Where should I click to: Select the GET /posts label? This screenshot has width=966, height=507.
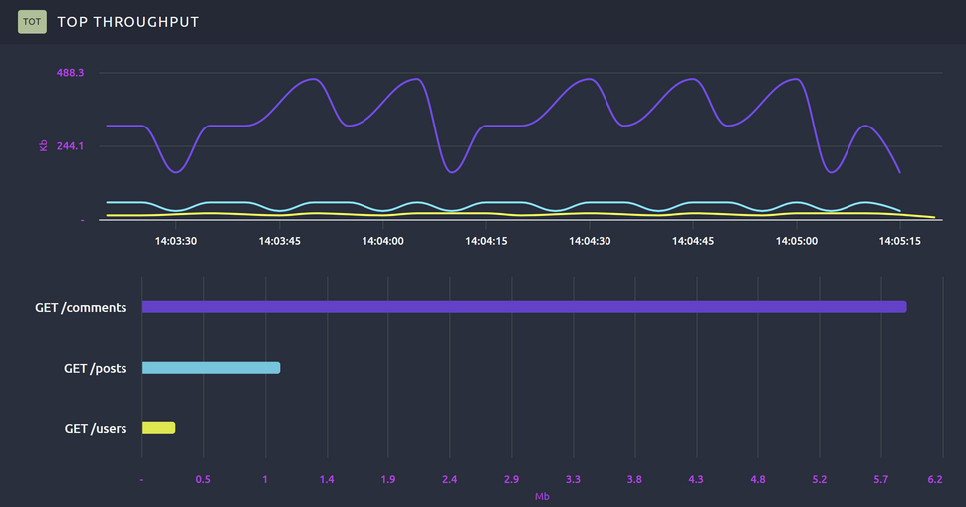pyautogui.click(x=95, y=368)
